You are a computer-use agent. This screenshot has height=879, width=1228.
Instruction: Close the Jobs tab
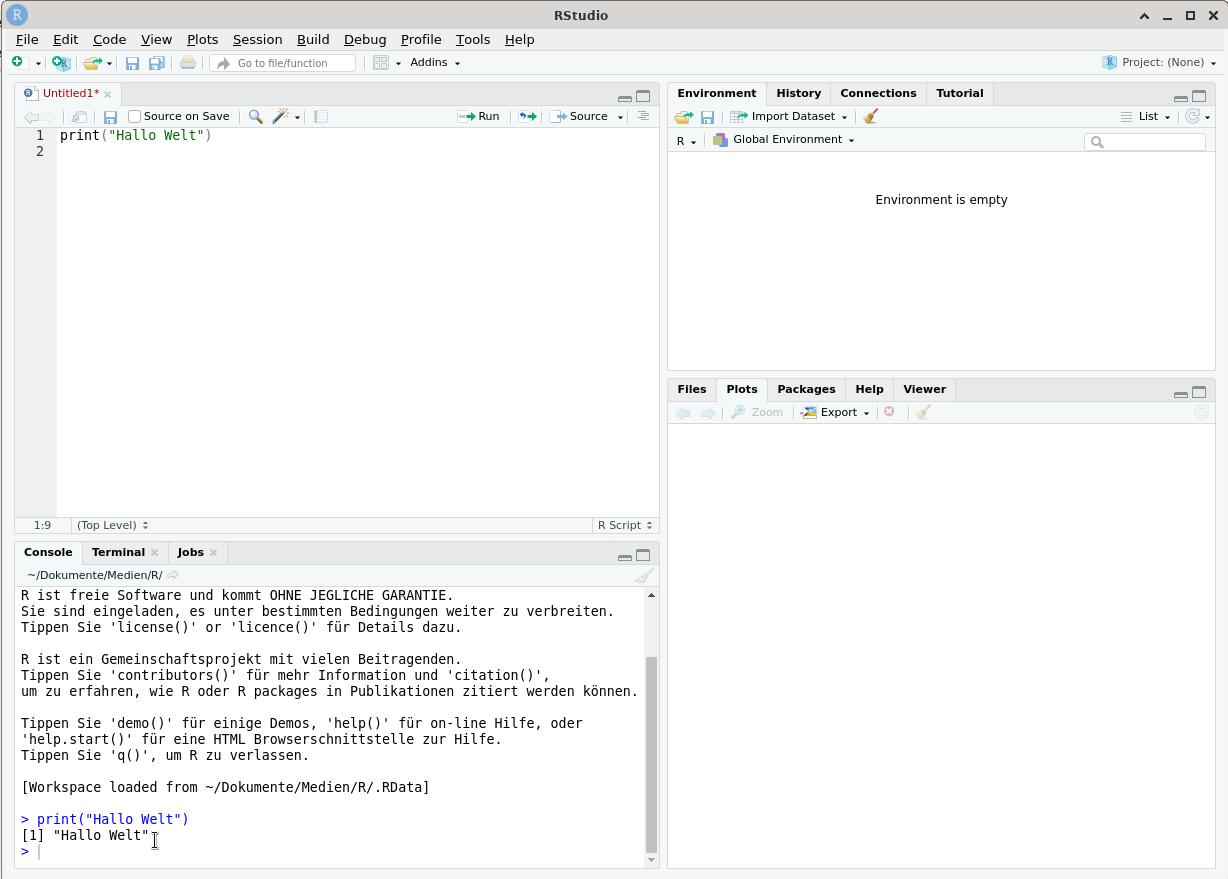(x=213, y=552)
